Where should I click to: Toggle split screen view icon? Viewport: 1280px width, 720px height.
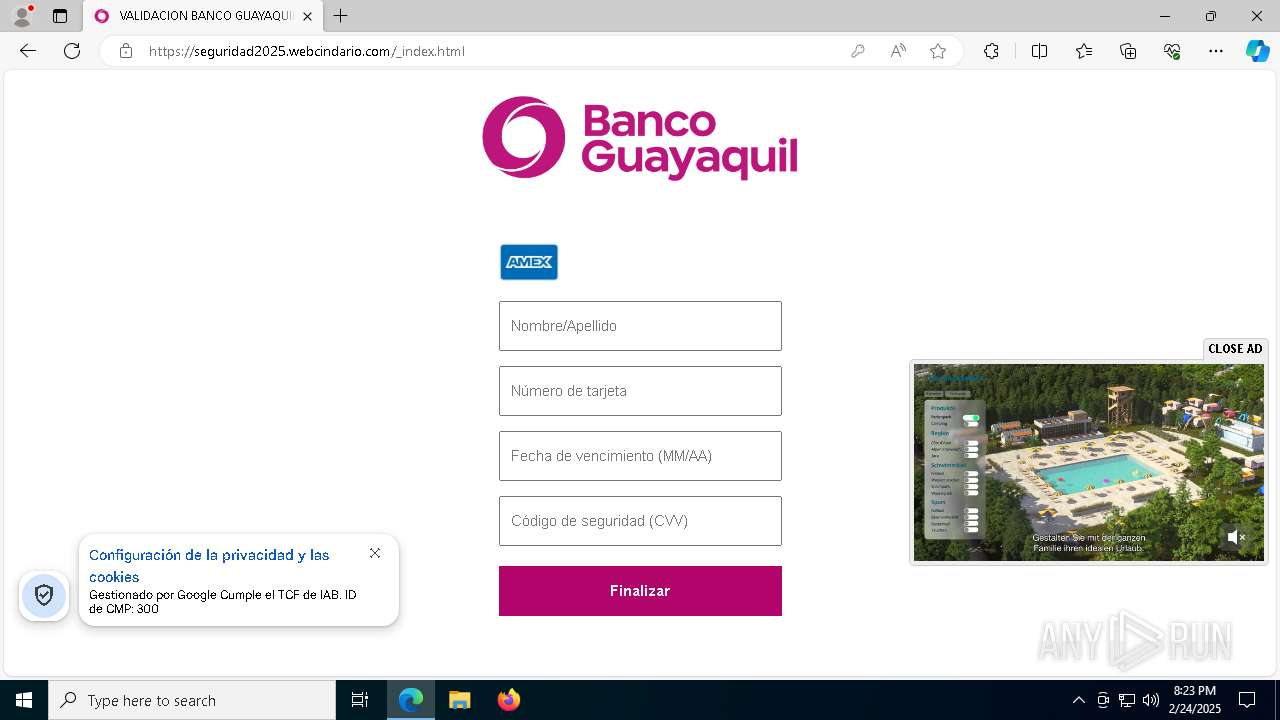1039,51
